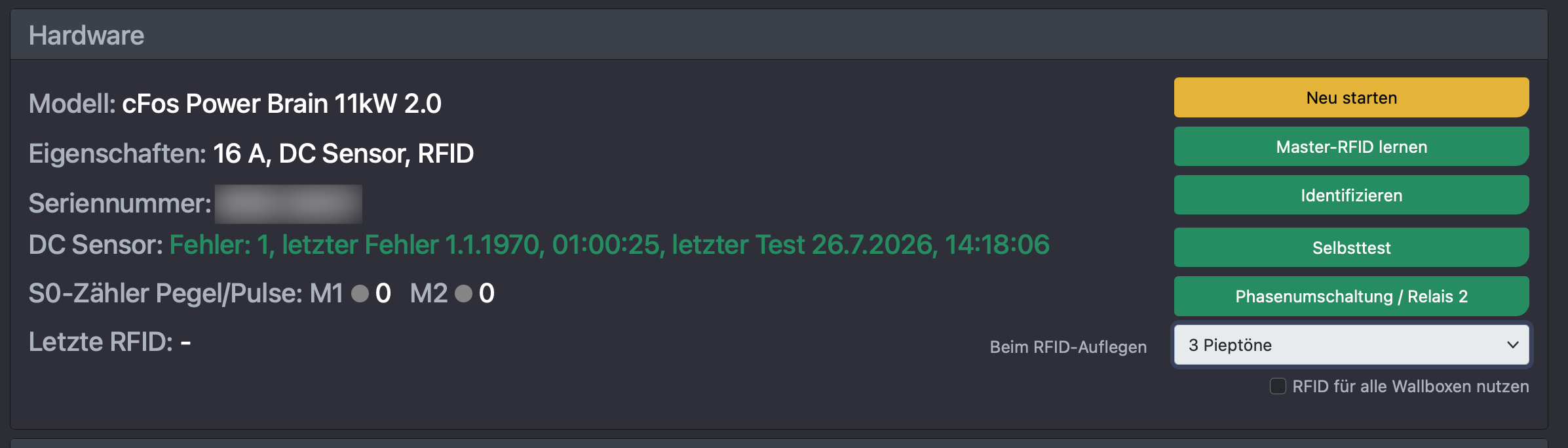Image resolution: width=1568 pixels, height=448 pixels.
Task: Click the M2 pulse count value
Action: coord(486,293)
